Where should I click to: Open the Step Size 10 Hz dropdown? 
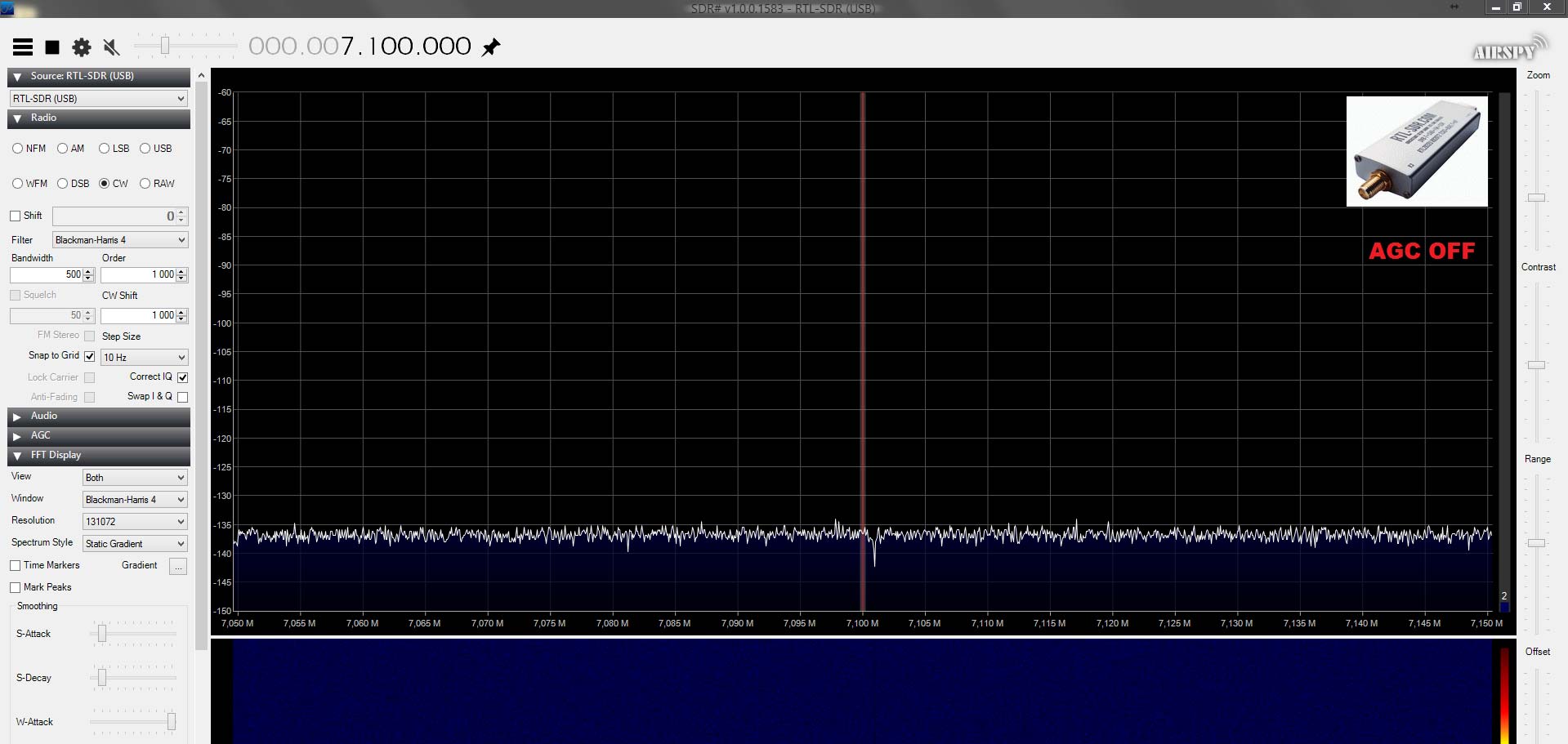tap(144, 358)
